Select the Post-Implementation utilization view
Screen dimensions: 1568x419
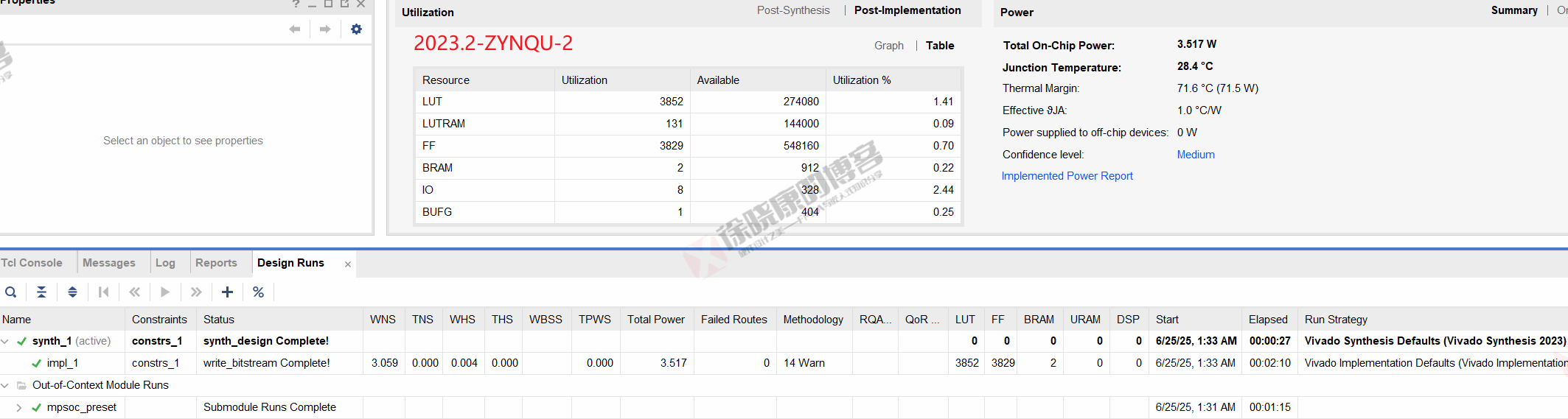click(907, 10)
